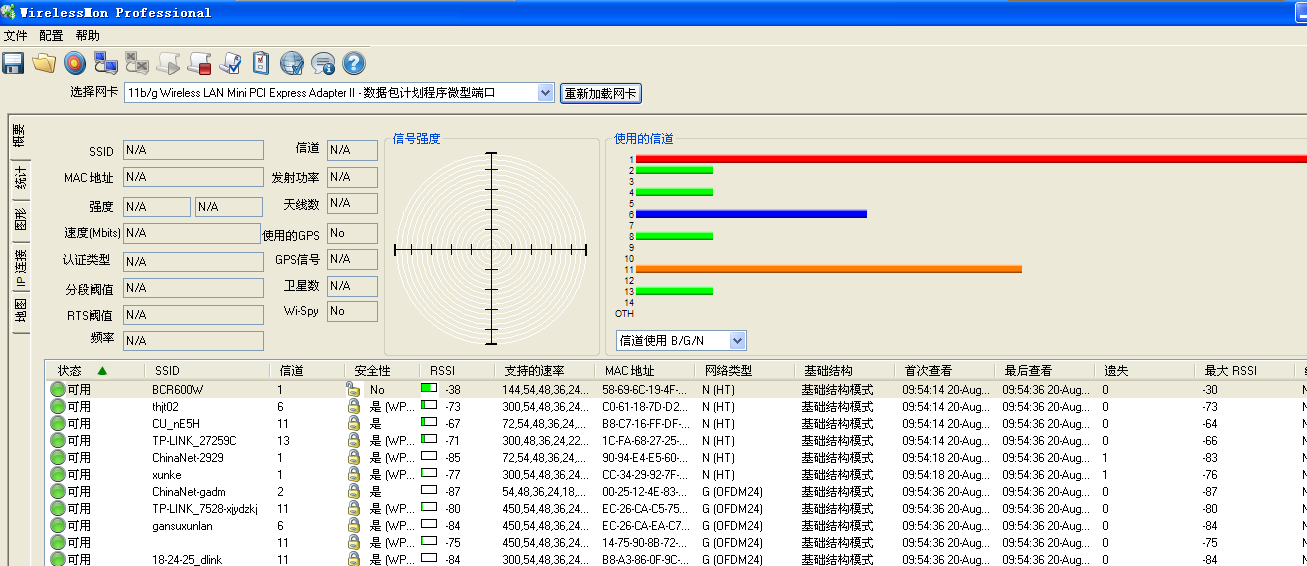1307x566 pixels.
Task: Click the speech bubble info toolbar icon
Action: click(323, 64)
